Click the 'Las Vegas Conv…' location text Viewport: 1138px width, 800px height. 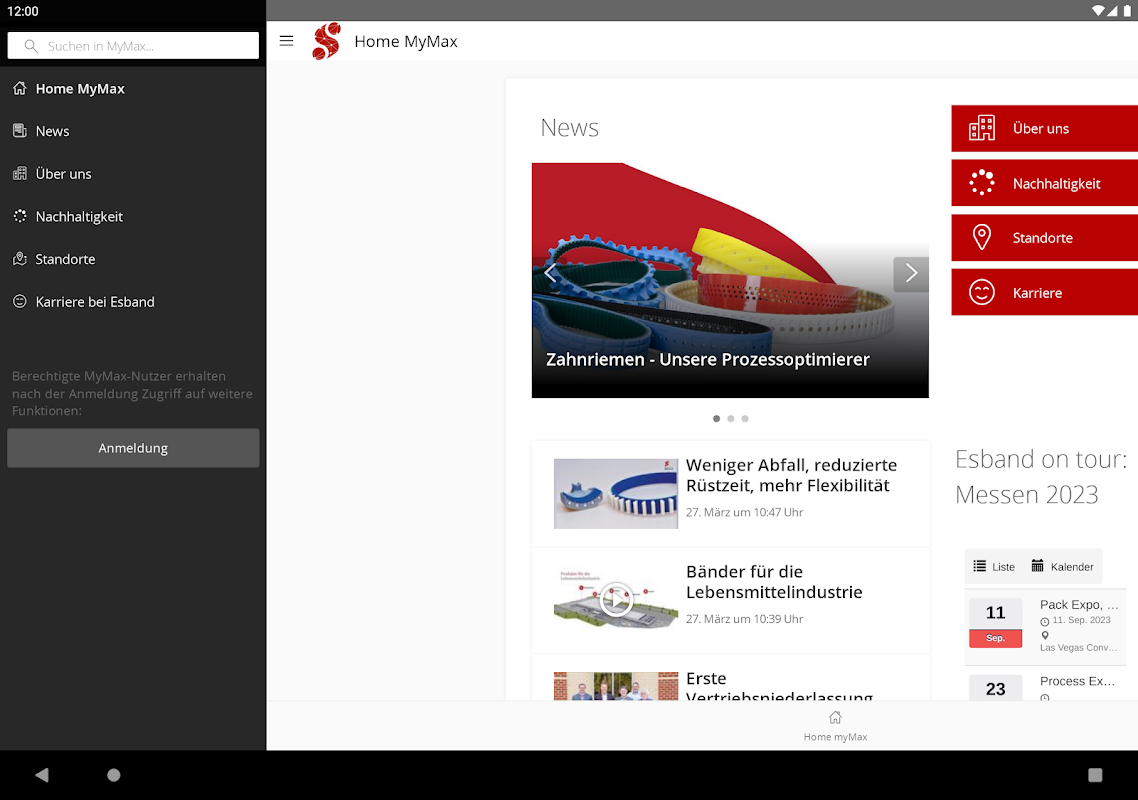1078,648
